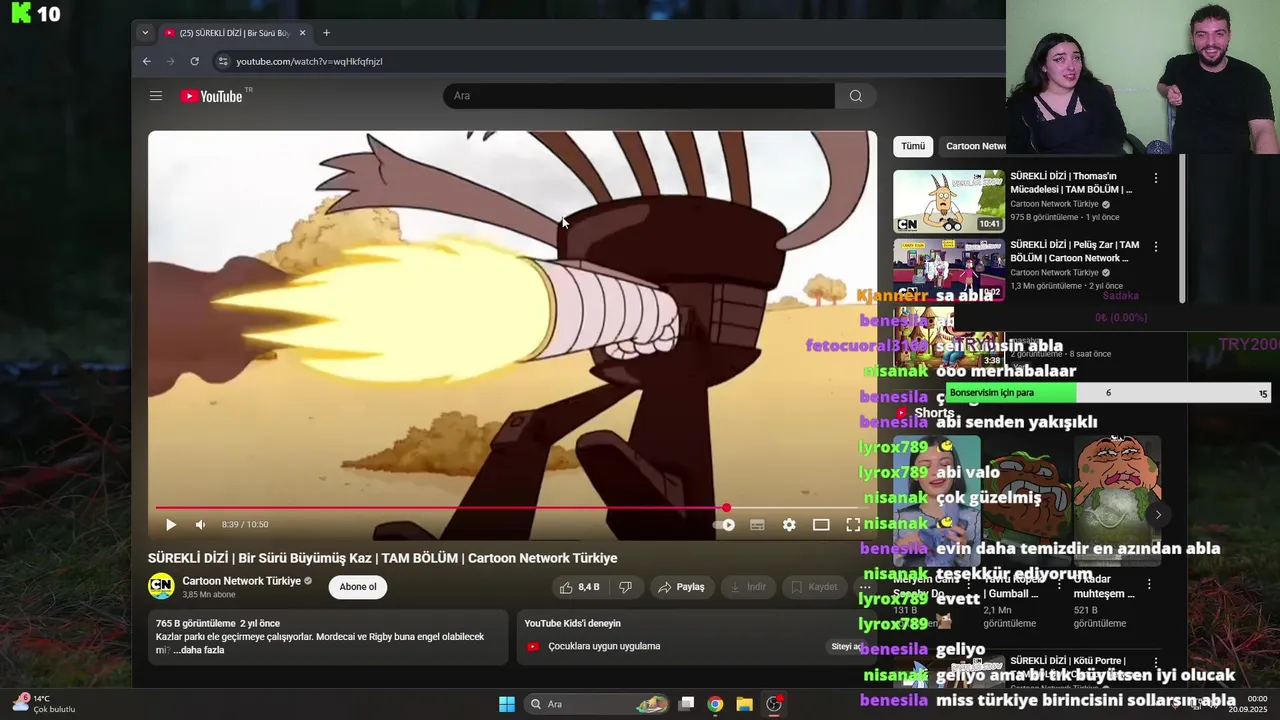Select the Tümü filter chip
The image size is (1280, 720).
click(913, 146)
